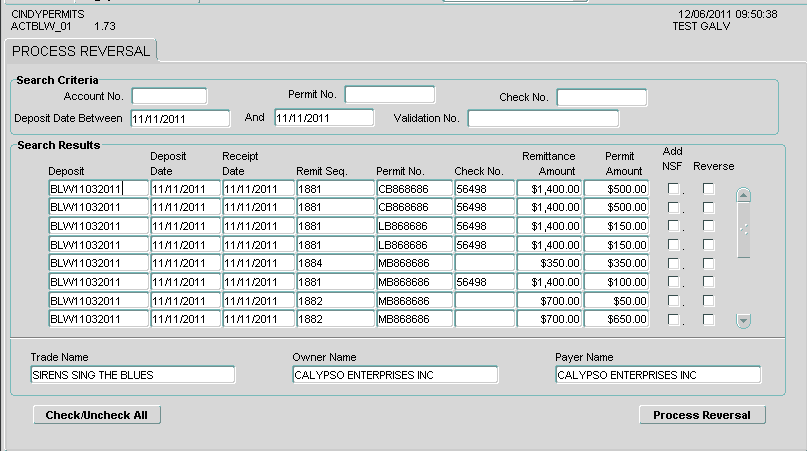Click the CINDYPERMITS user label
The height and width of the screenshot is (451, 807).
pyautogui.click(x=48, y=14)
